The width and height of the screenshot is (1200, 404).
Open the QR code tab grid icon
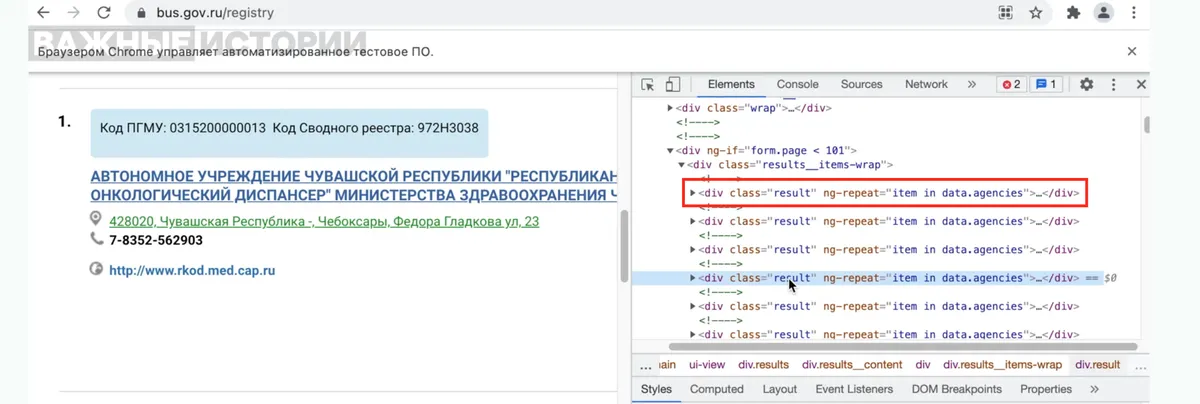pyautogui.click(x=1006, y=13)
